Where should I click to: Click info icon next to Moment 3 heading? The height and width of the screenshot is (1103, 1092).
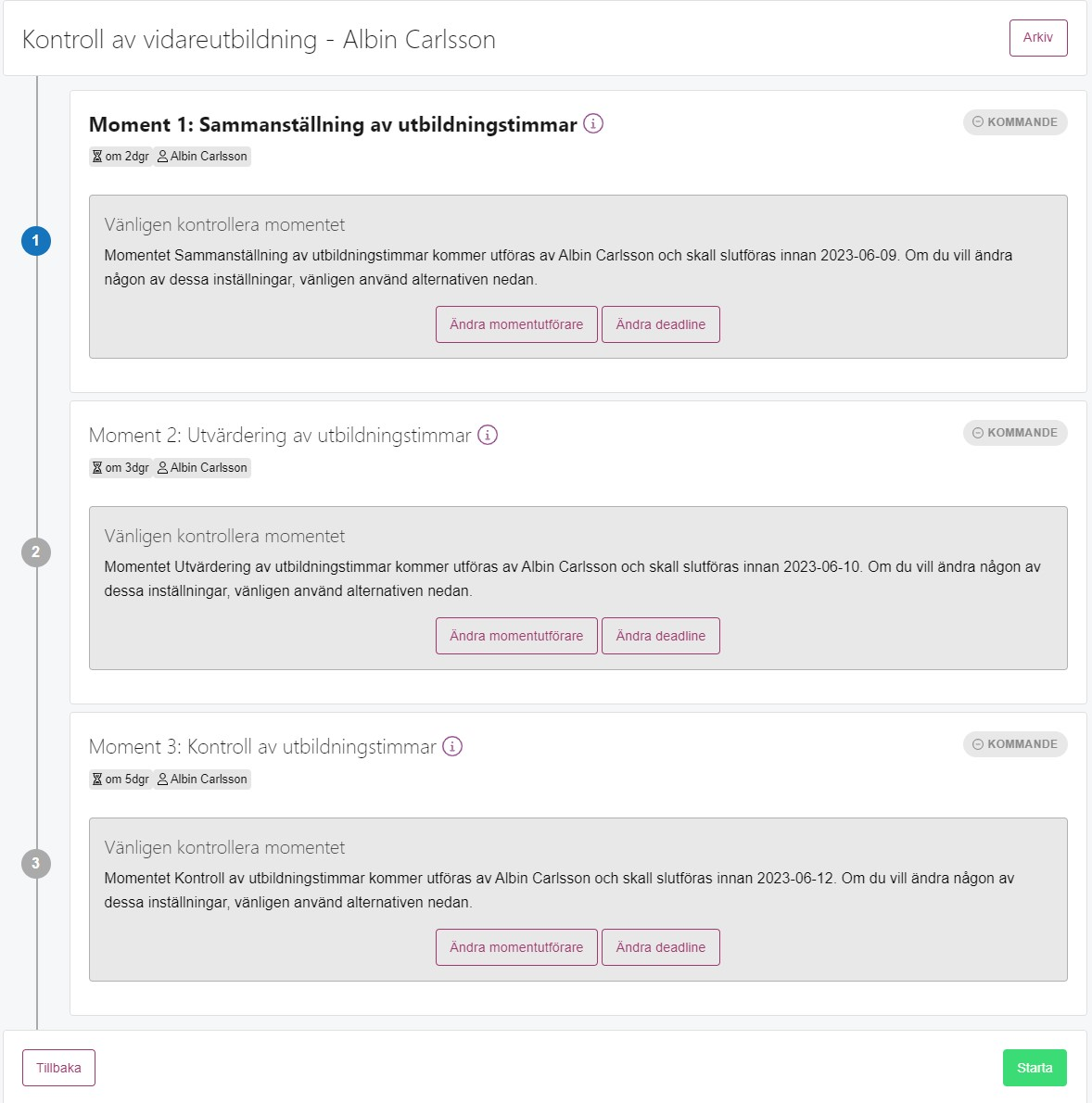pos(452,746)
